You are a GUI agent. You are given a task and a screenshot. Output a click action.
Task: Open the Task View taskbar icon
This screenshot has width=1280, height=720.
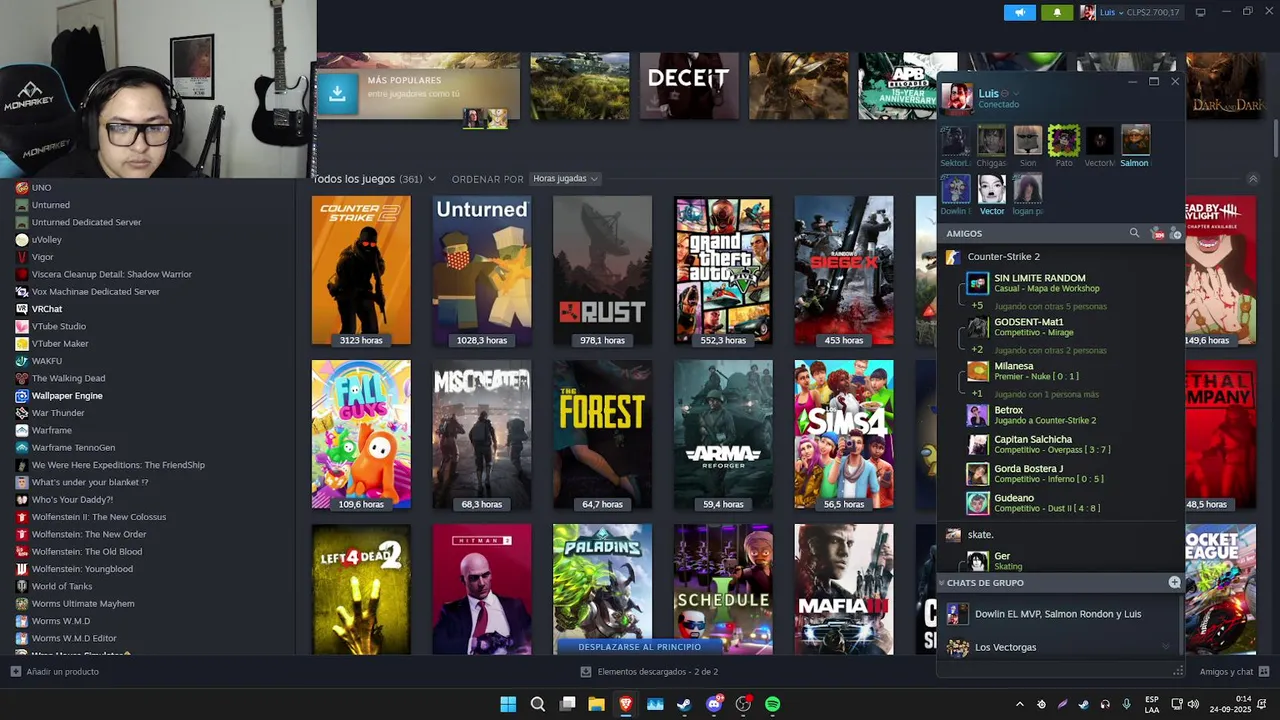click(x=568, y=704)
